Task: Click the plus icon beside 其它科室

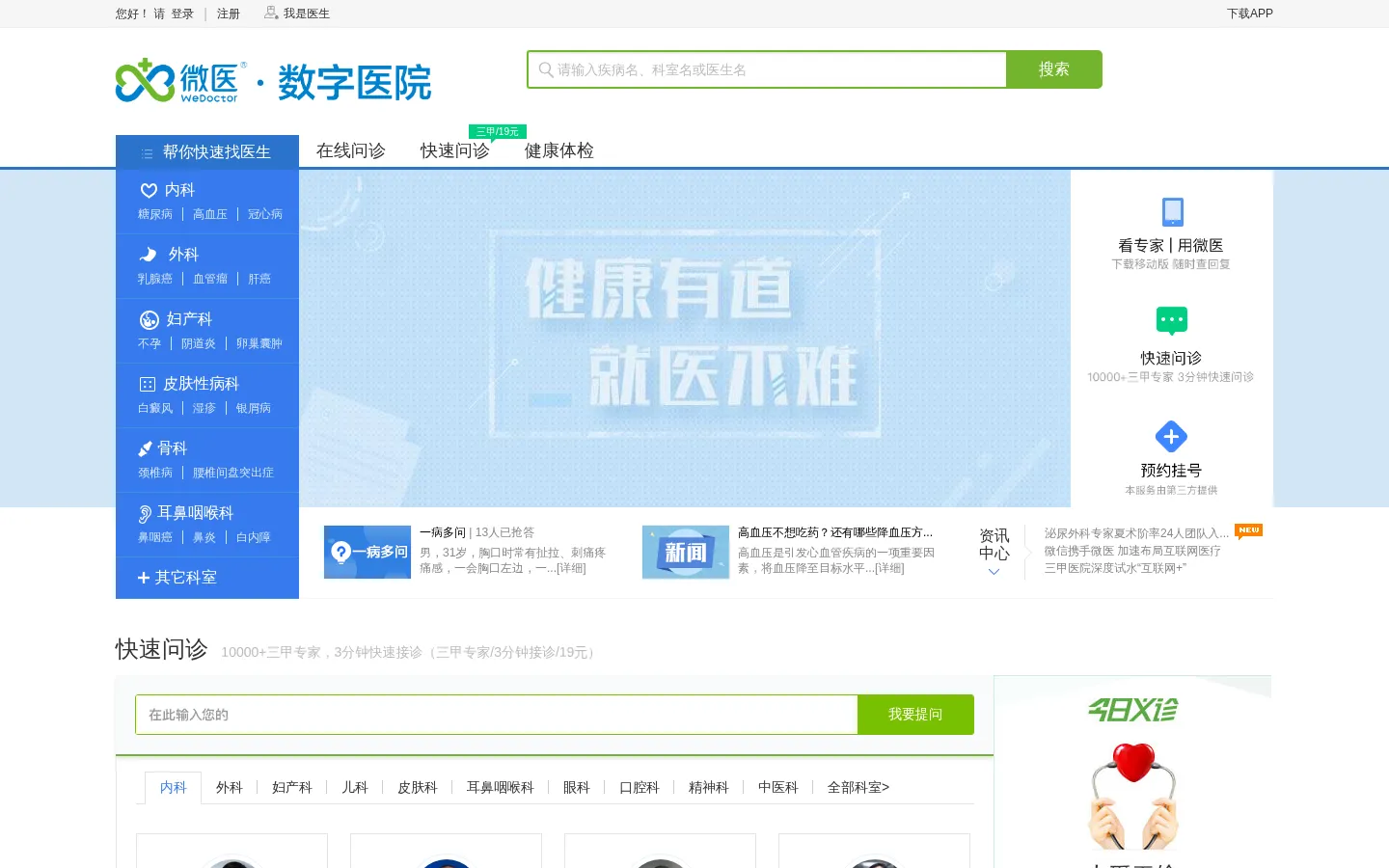Action: coord(144,578)
